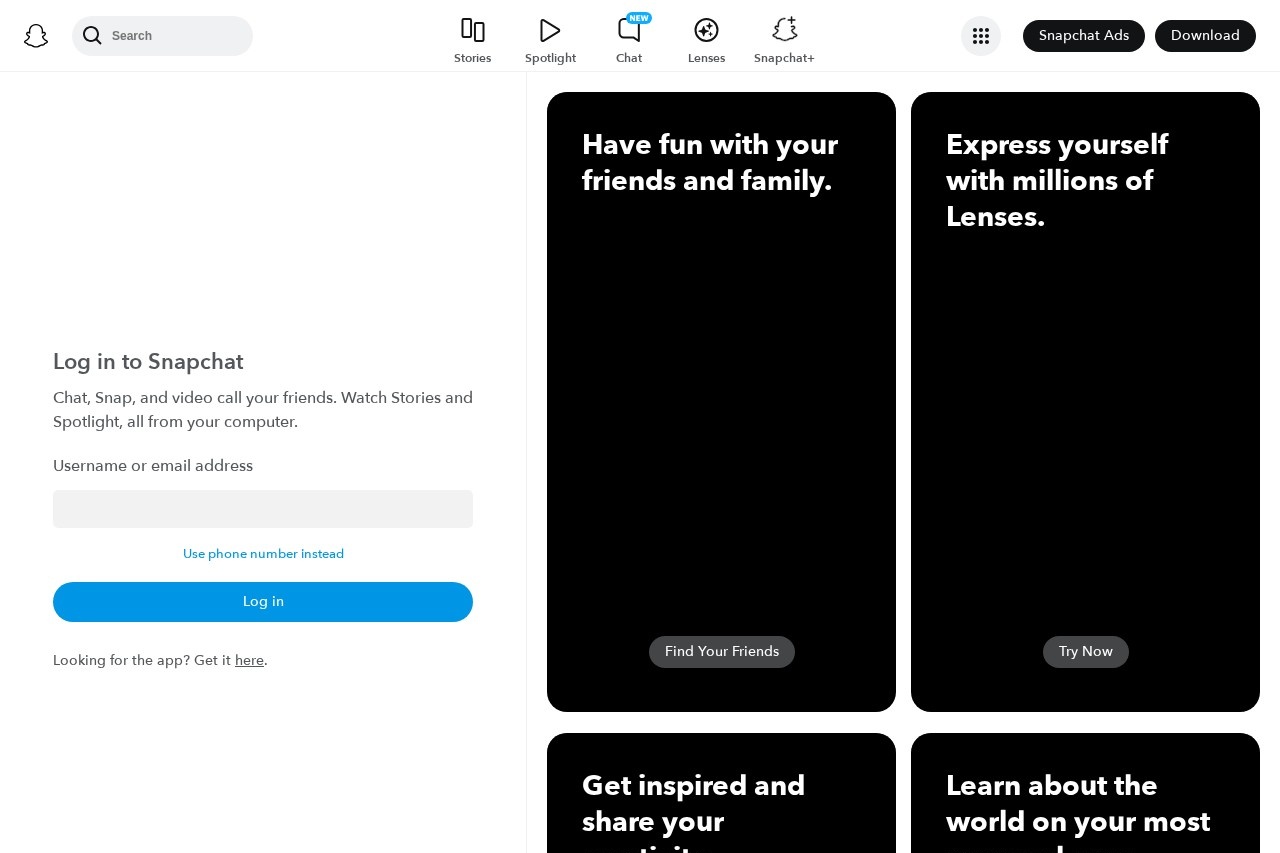The height and width of the screenshot is (853, 1280).
Task: Open the Snapchat+ ghost icon
Action: coord(784,30)
